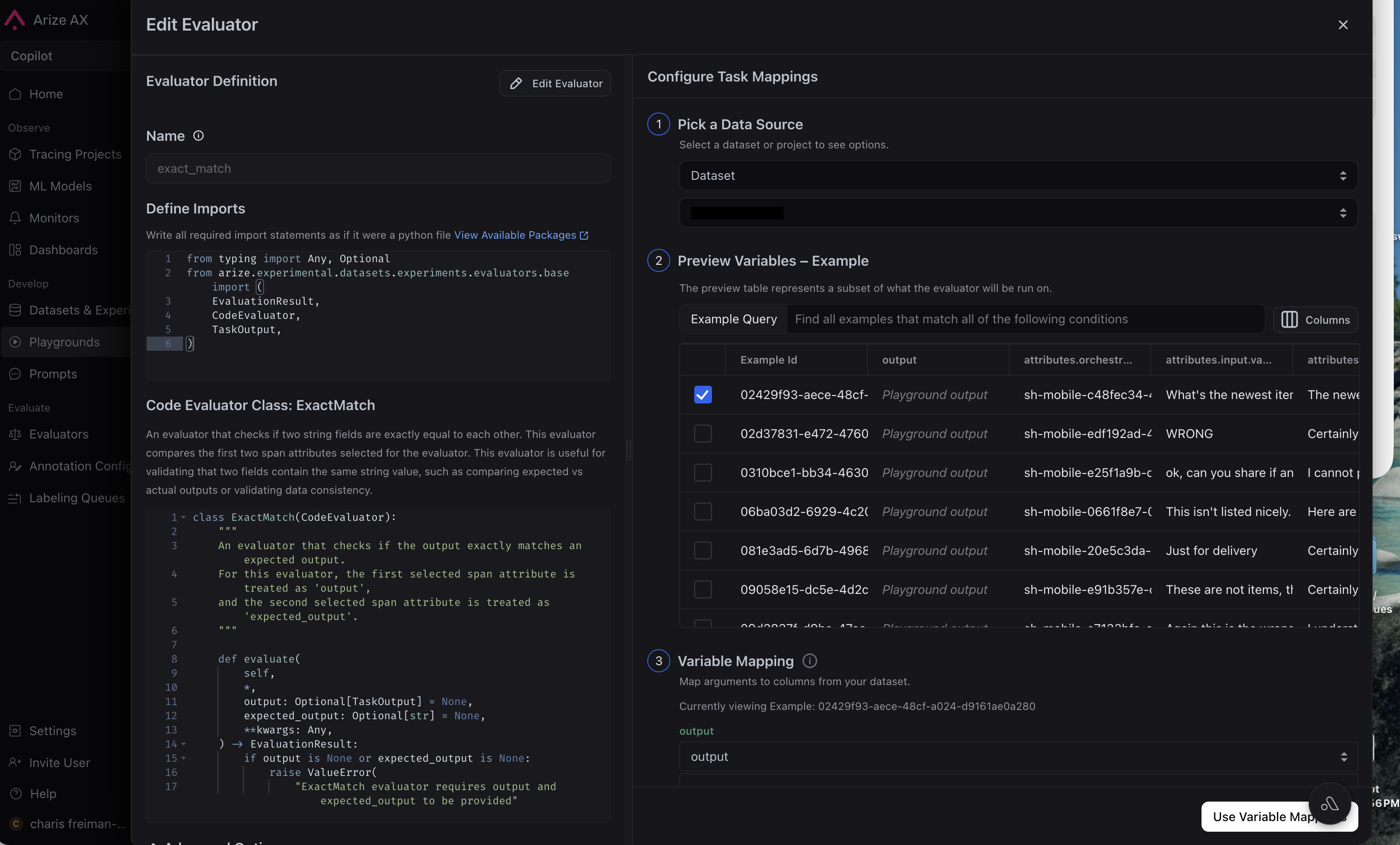The height and width of the screenshot is (845, 1400).
Task: Click the Name field info icon
Action: coord(198,136)
